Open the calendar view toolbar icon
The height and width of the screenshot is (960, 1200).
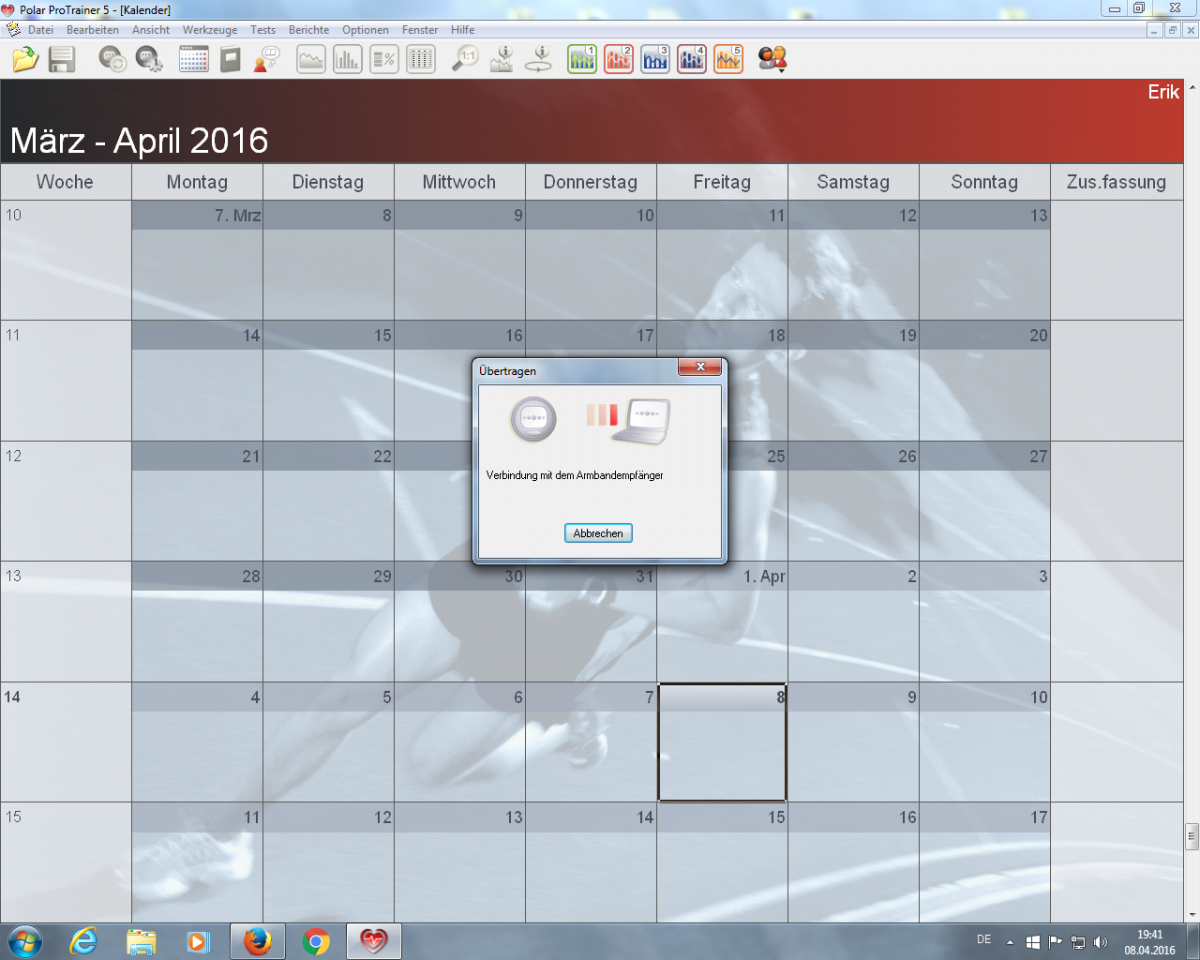pos(193,60)
